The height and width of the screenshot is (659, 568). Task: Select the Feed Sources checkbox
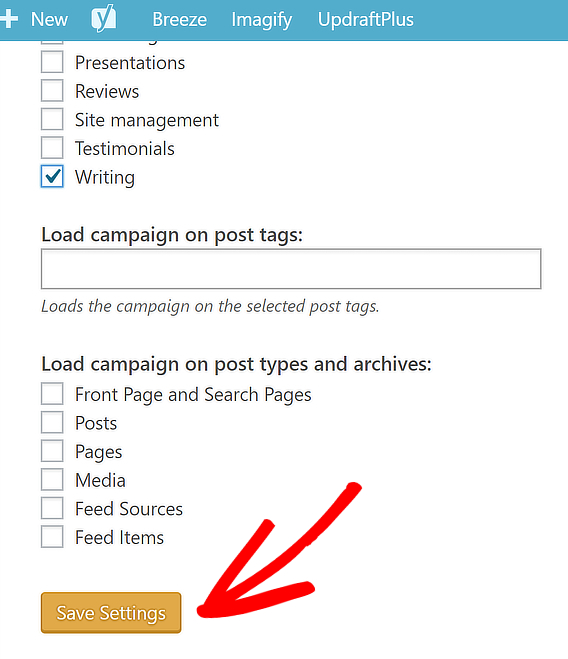tap(52, 508)
